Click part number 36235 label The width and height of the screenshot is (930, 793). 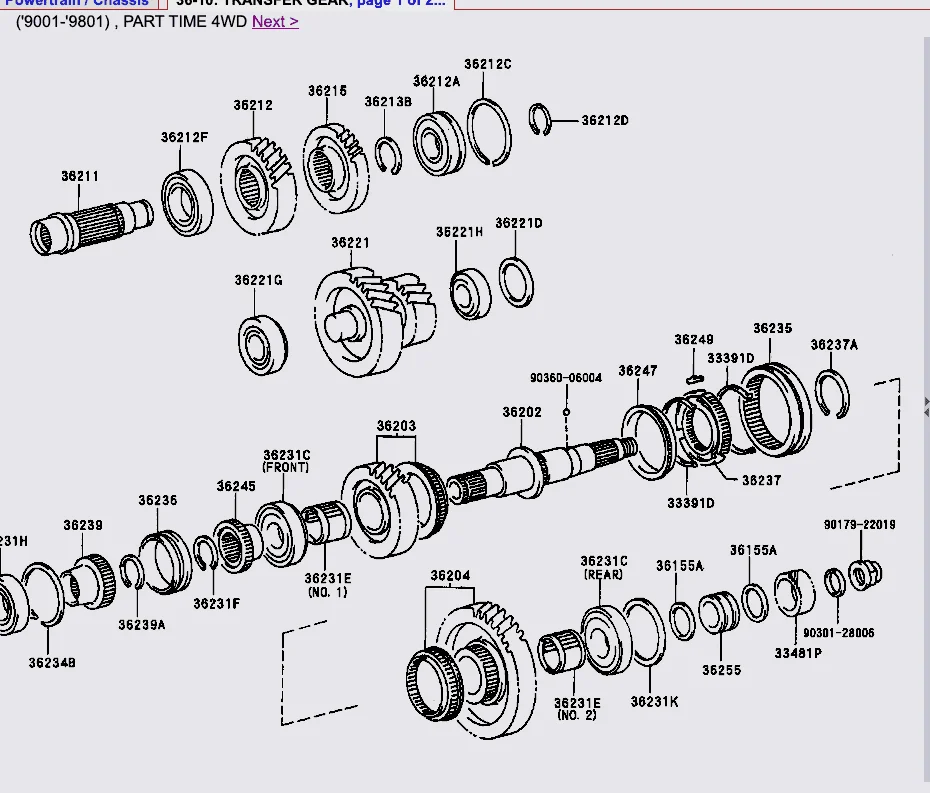point(773,328)
